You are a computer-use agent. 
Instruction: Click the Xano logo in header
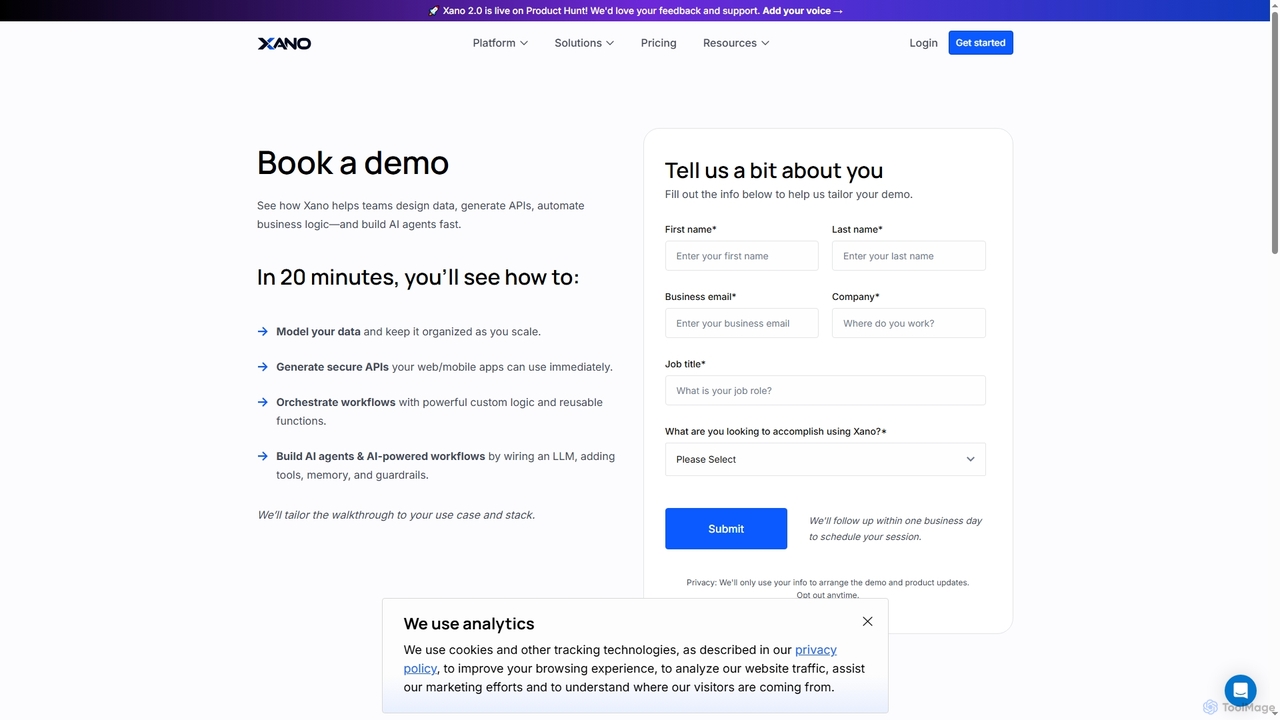coord(284,43)
